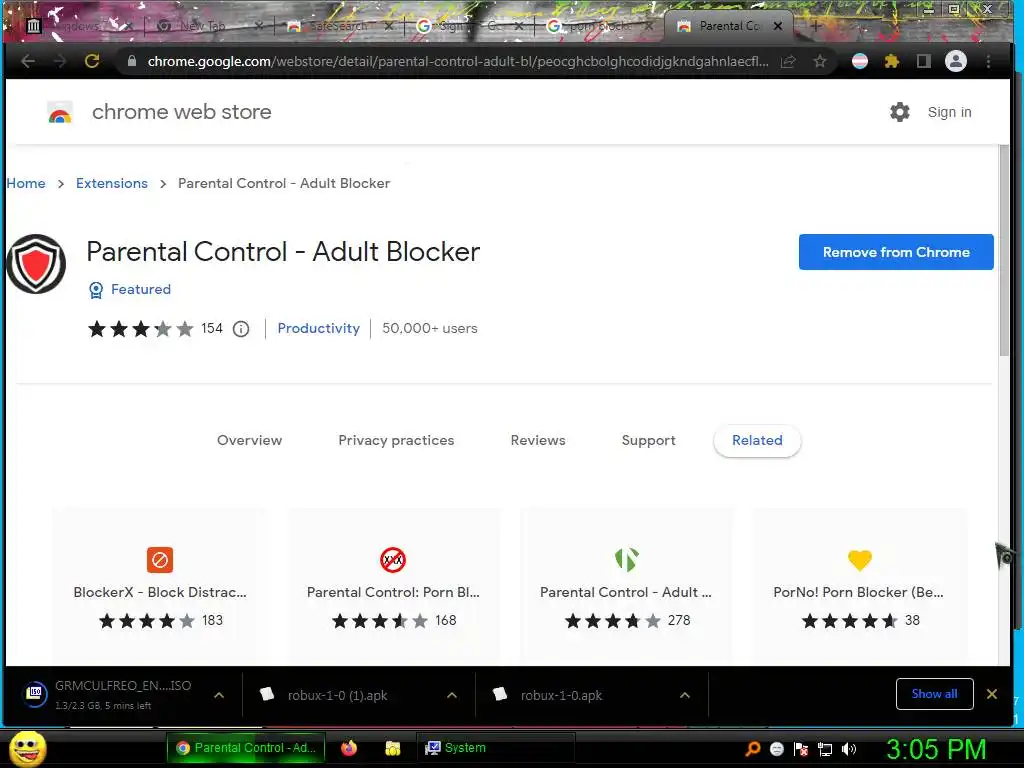Go to Home breadcrumb link
Image resolution: width=1024 pixels, height=768 pixels.
(26, 184)
